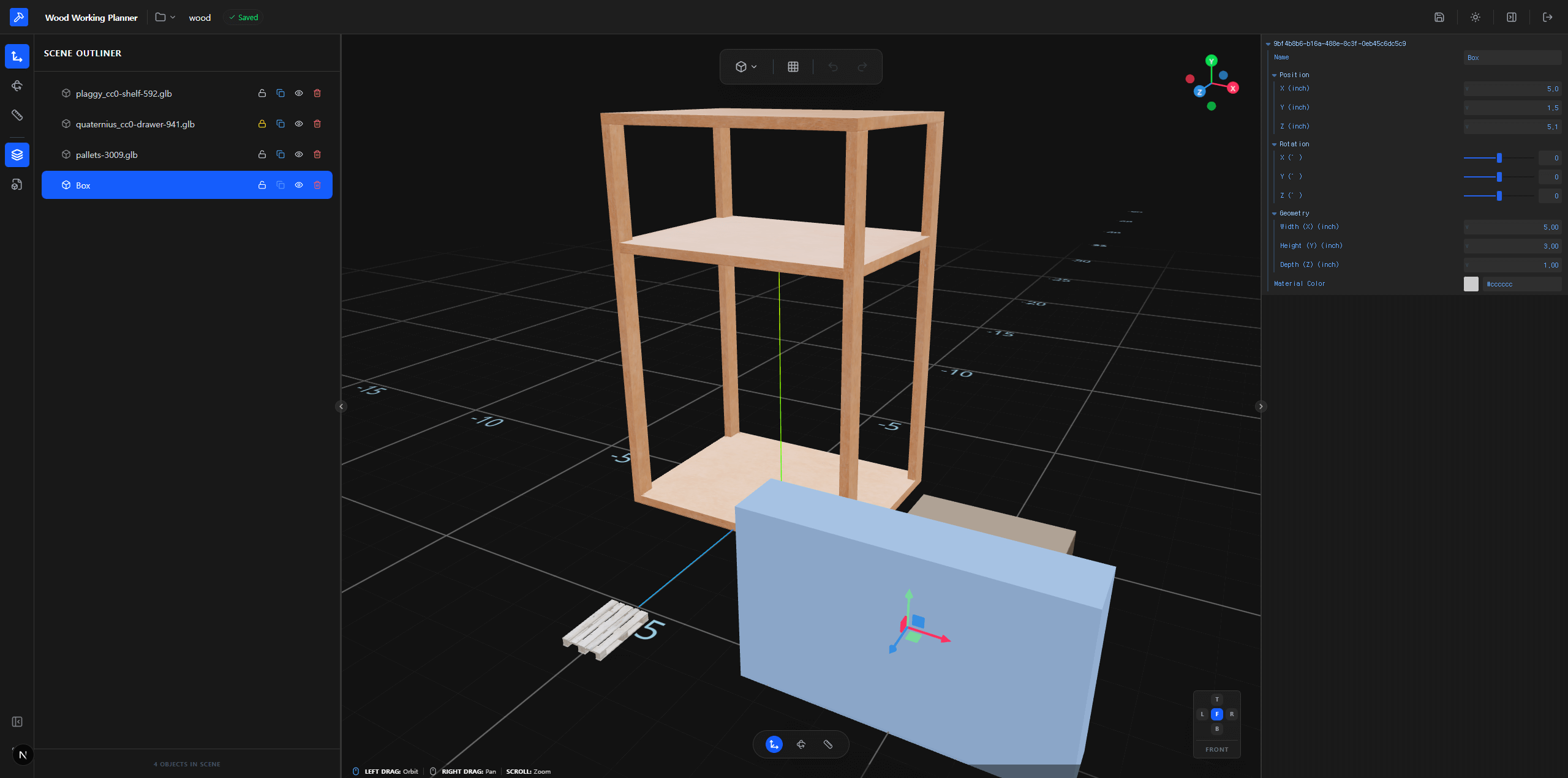Viewport: 1568px width, 778px height.
Task: Click the Width (X) input field
Action: [x=1512, y=227]
